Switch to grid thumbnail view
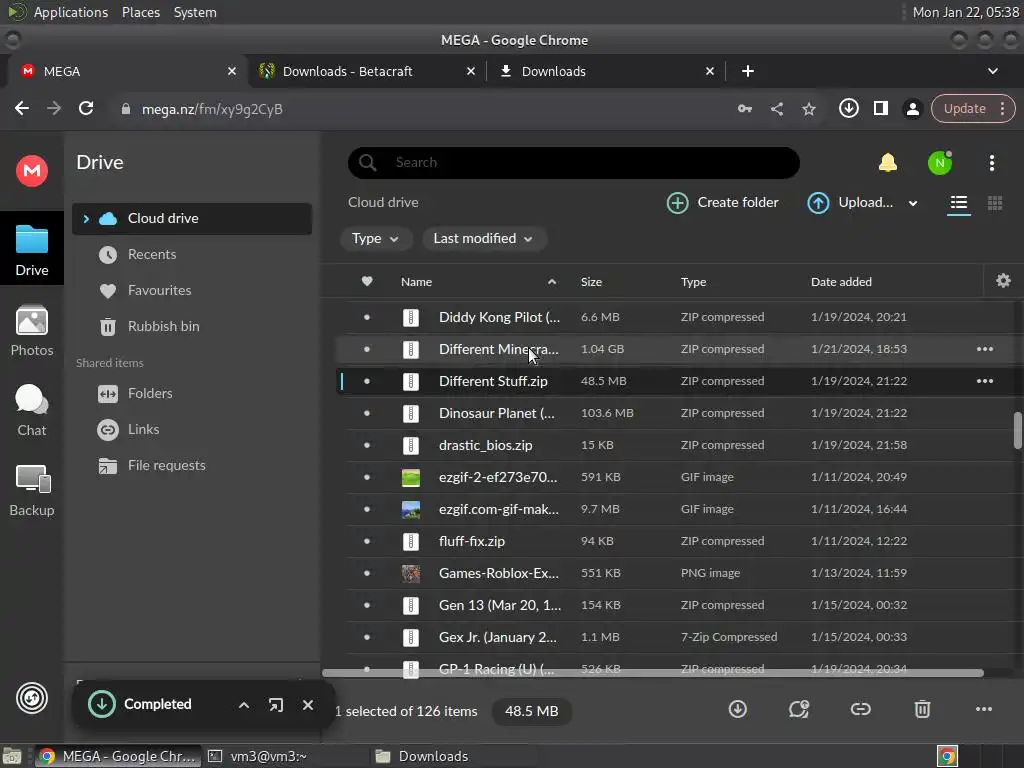Viewport: 1024px width, 768px height. point(995,203)
